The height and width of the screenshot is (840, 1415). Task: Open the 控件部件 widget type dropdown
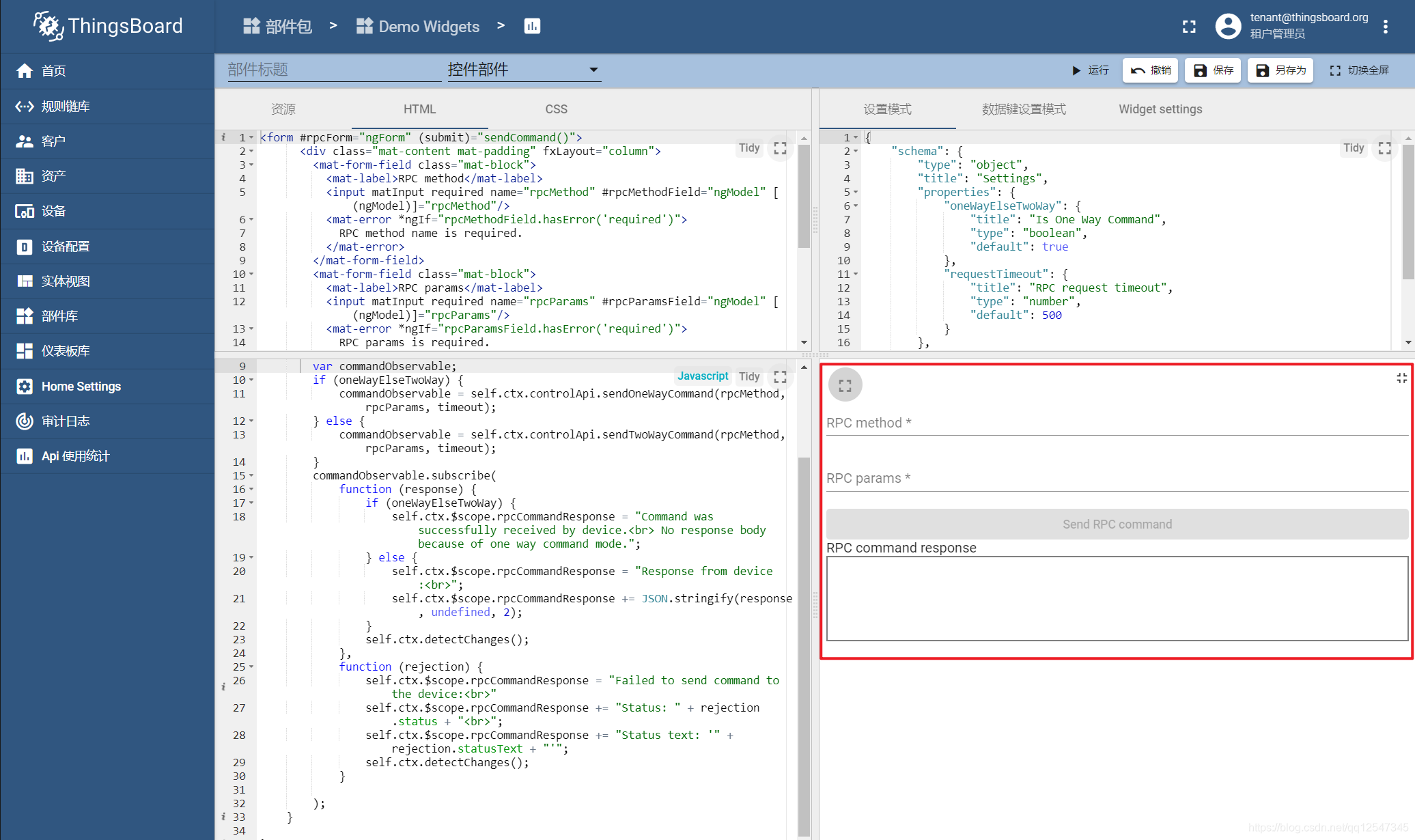pyautogui.click(x=523, y=70)
